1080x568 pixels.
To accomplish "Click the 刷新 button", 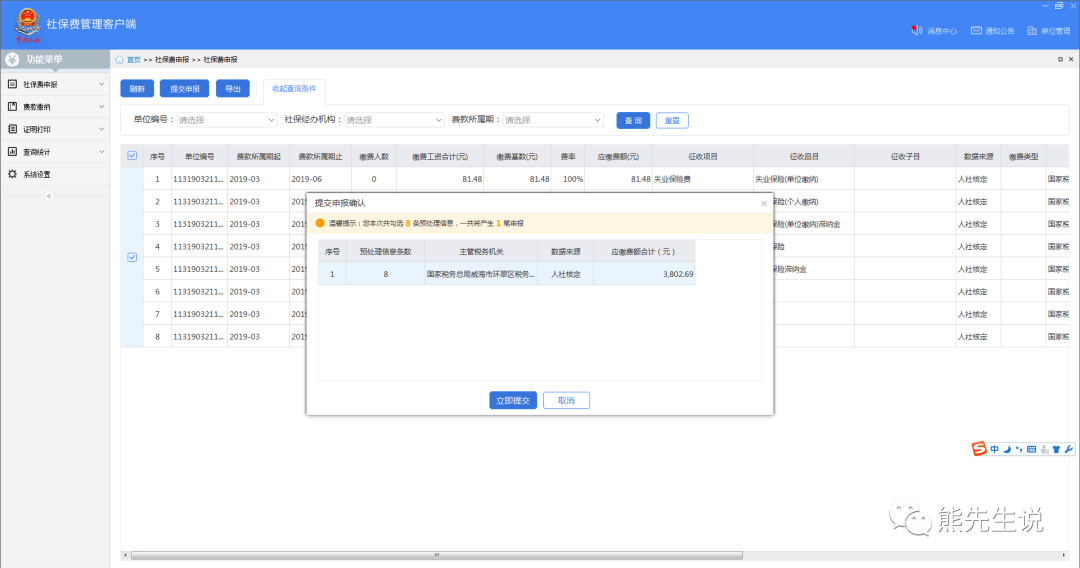I will 137,89.
